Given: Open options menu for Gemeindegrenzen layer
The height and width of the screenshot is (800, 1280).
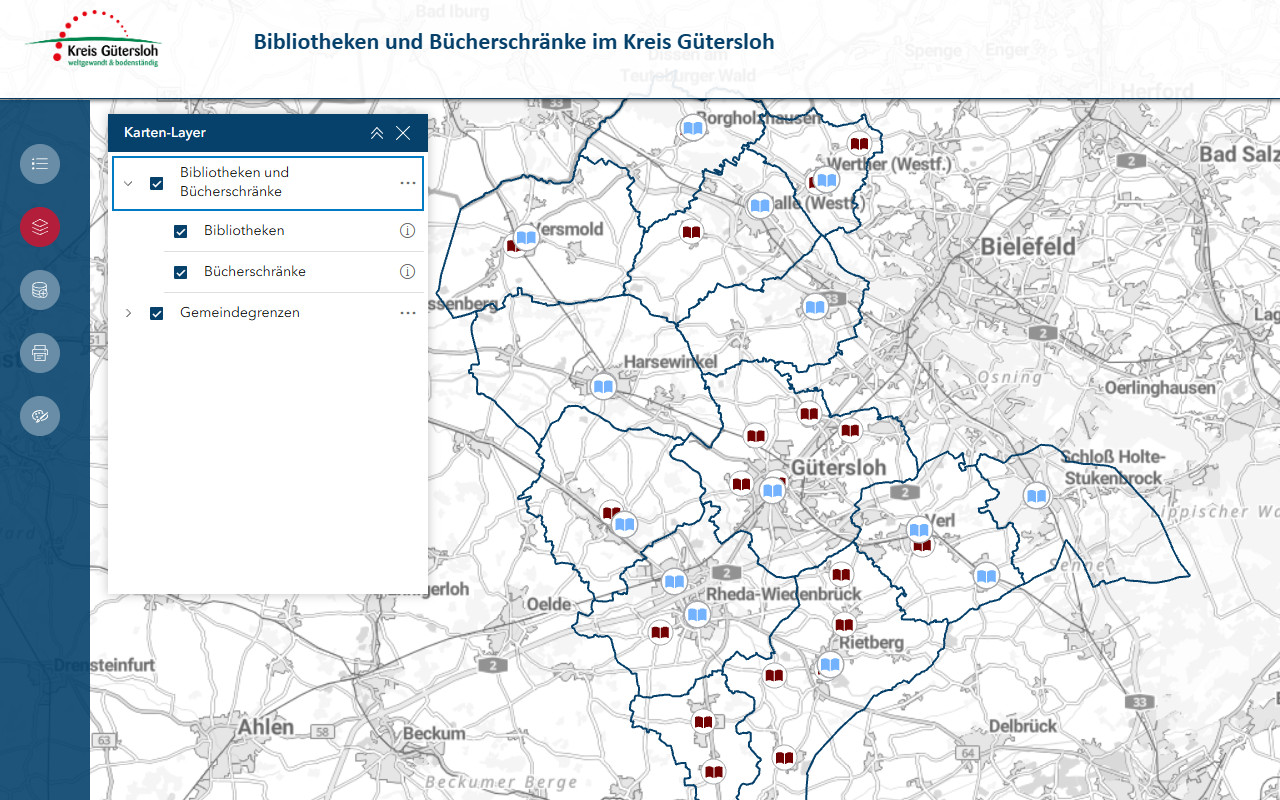Looking at the screenshot, I should pyautogui.click(x=407, y=313).
